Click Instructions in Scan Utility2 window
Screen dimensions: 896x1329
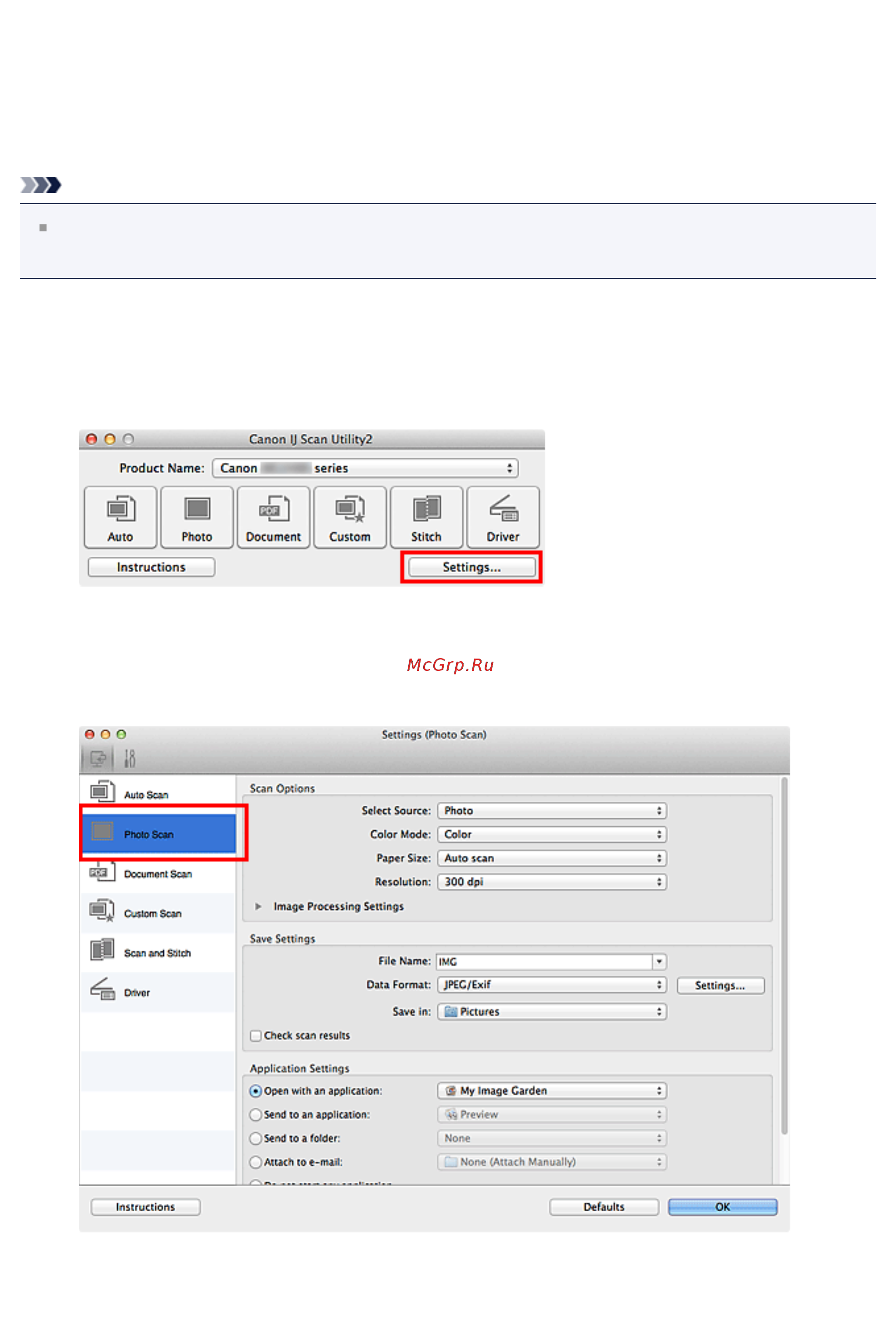pyautogui.click(x=151, y=567)
